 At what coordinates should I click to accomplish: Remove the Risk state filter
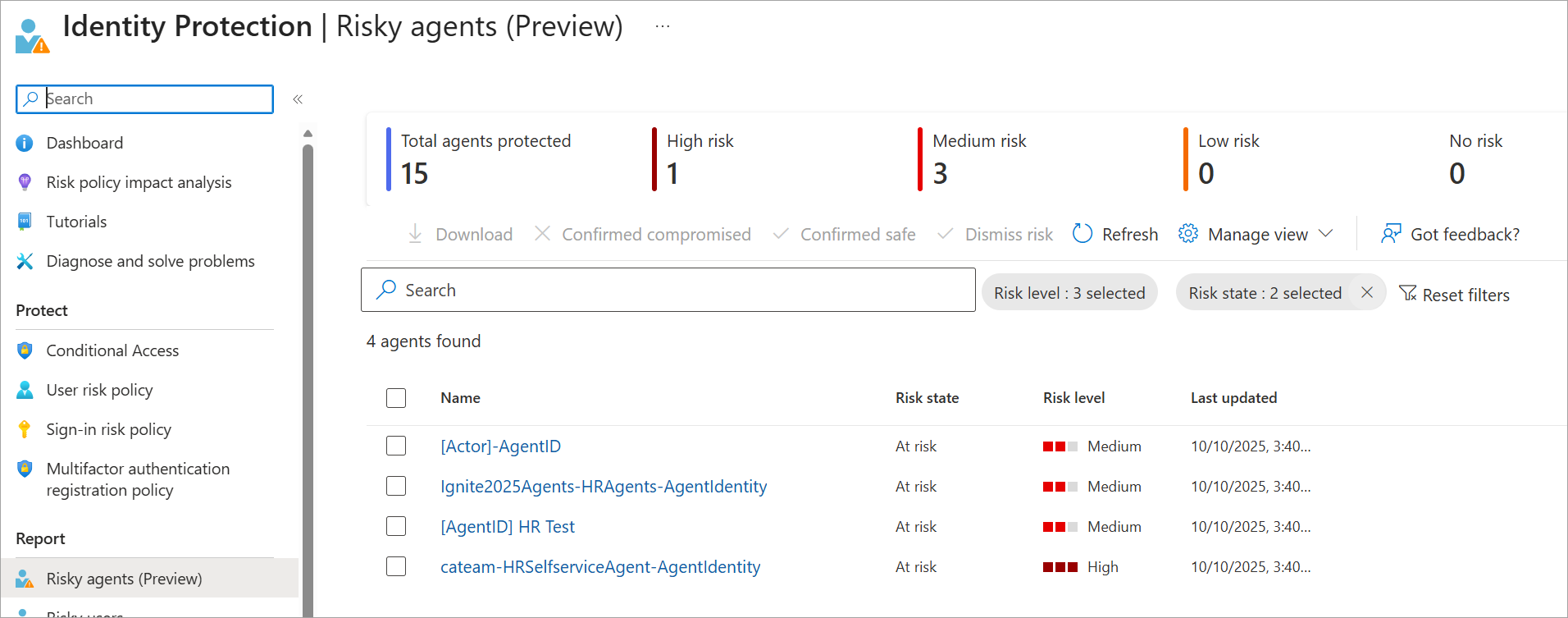tap(1366, 293)
